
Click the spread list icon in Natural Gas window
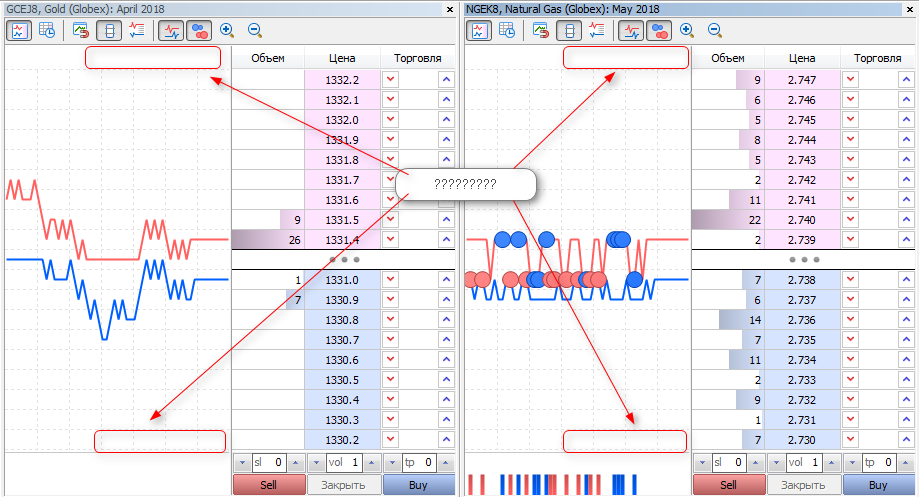pyautogui.click(x=597, y=30)
